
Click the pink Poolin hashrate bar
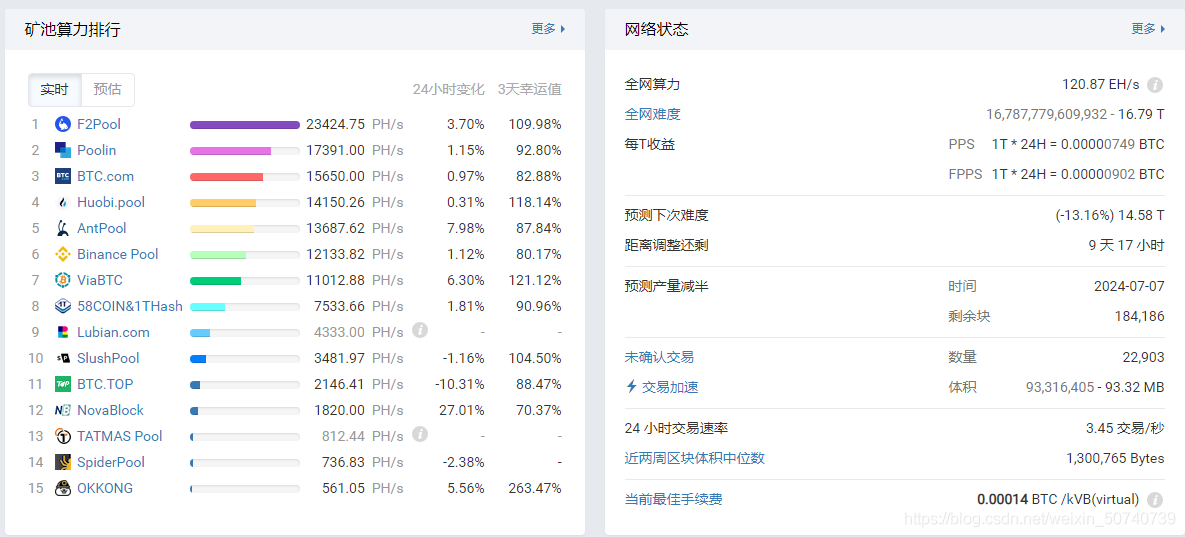click(x=231, y=151)
